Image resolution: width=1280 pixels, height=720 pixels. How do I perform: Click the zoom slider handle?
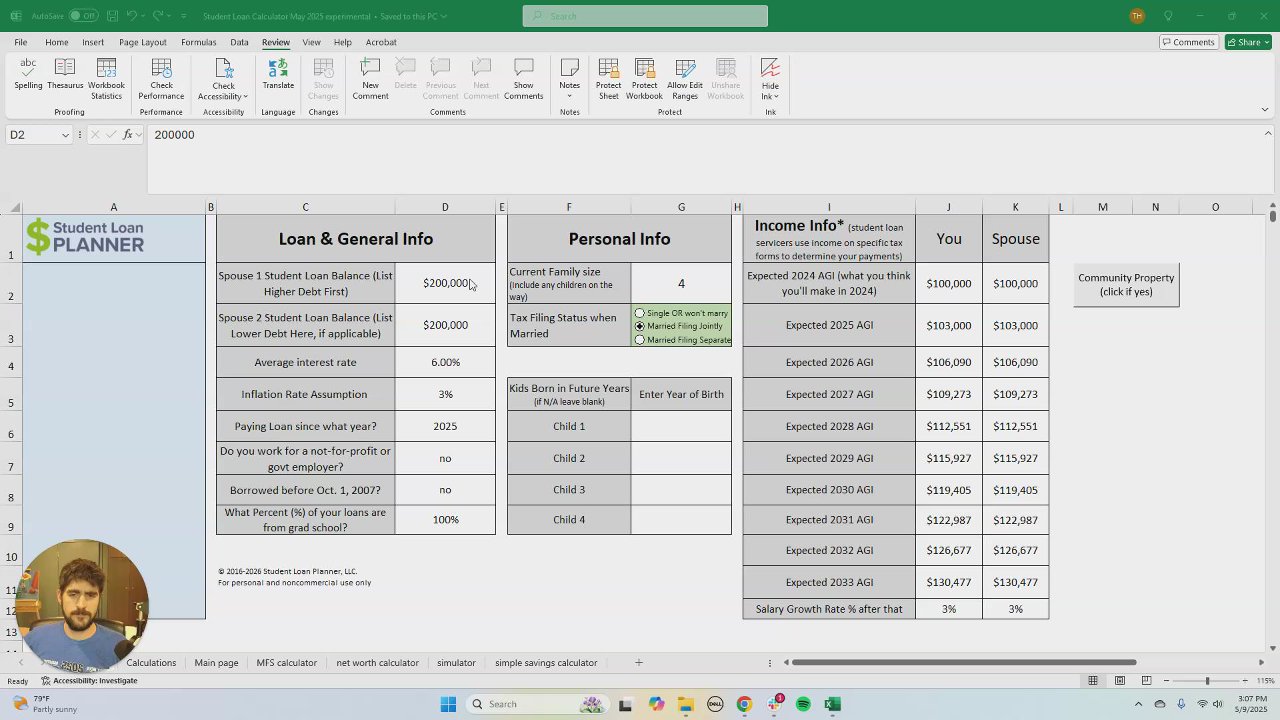click(x=1207, y=681)
